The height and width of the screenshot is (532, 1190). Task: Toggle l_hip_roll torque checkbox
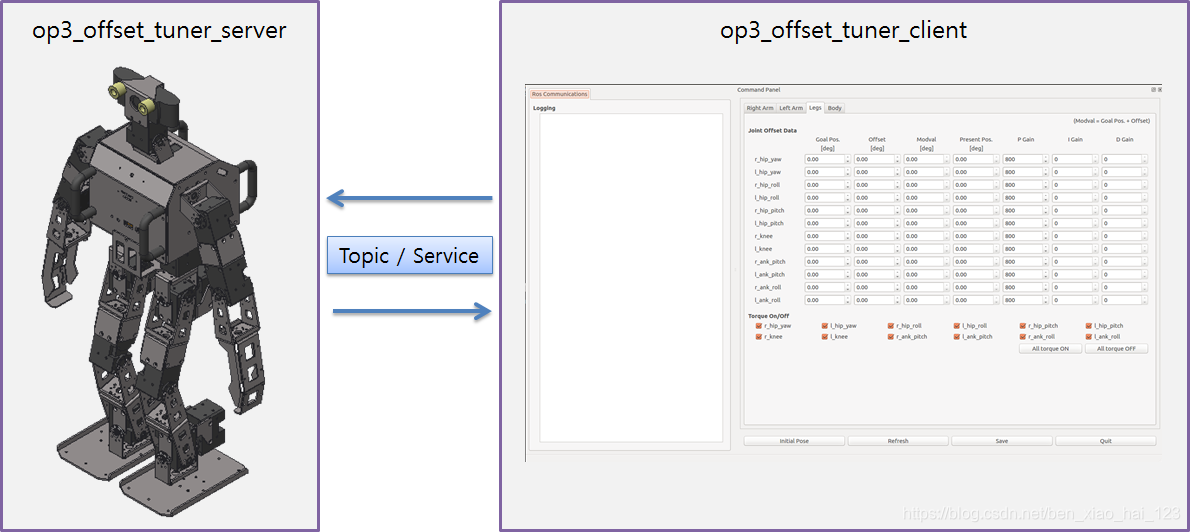point(957,326)
